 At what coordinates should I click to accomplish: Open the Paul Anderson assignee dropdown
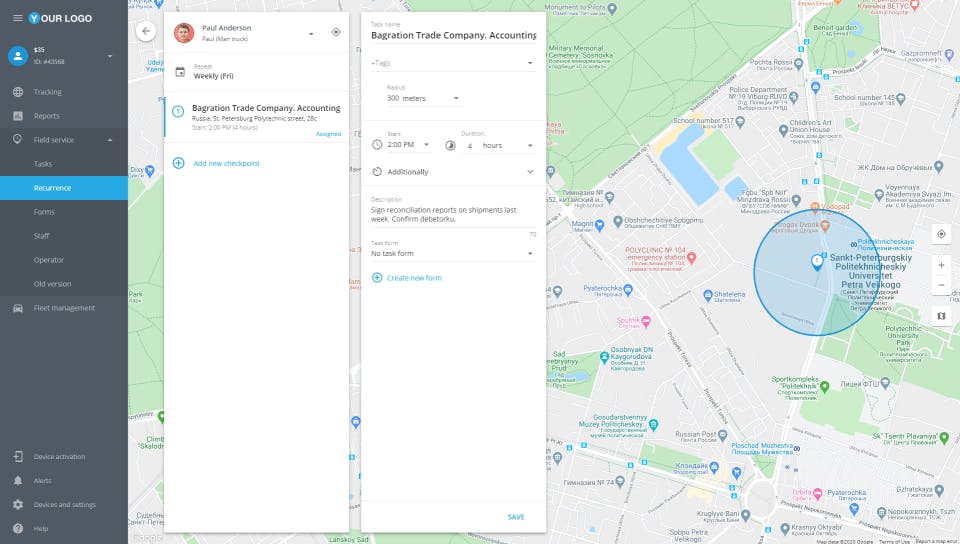click(x=311, y=34)
